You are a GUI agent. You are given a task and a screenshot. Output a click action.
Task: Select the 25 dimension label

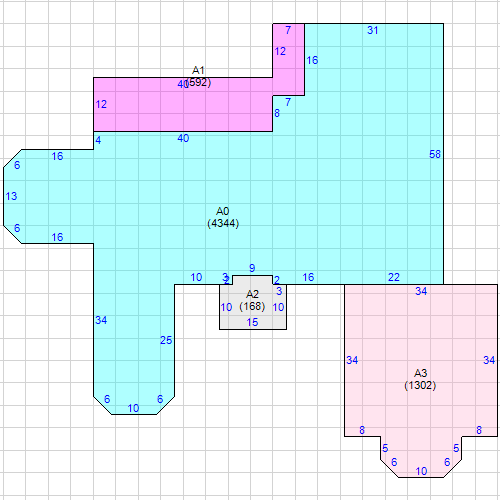[x=166, y=340]
